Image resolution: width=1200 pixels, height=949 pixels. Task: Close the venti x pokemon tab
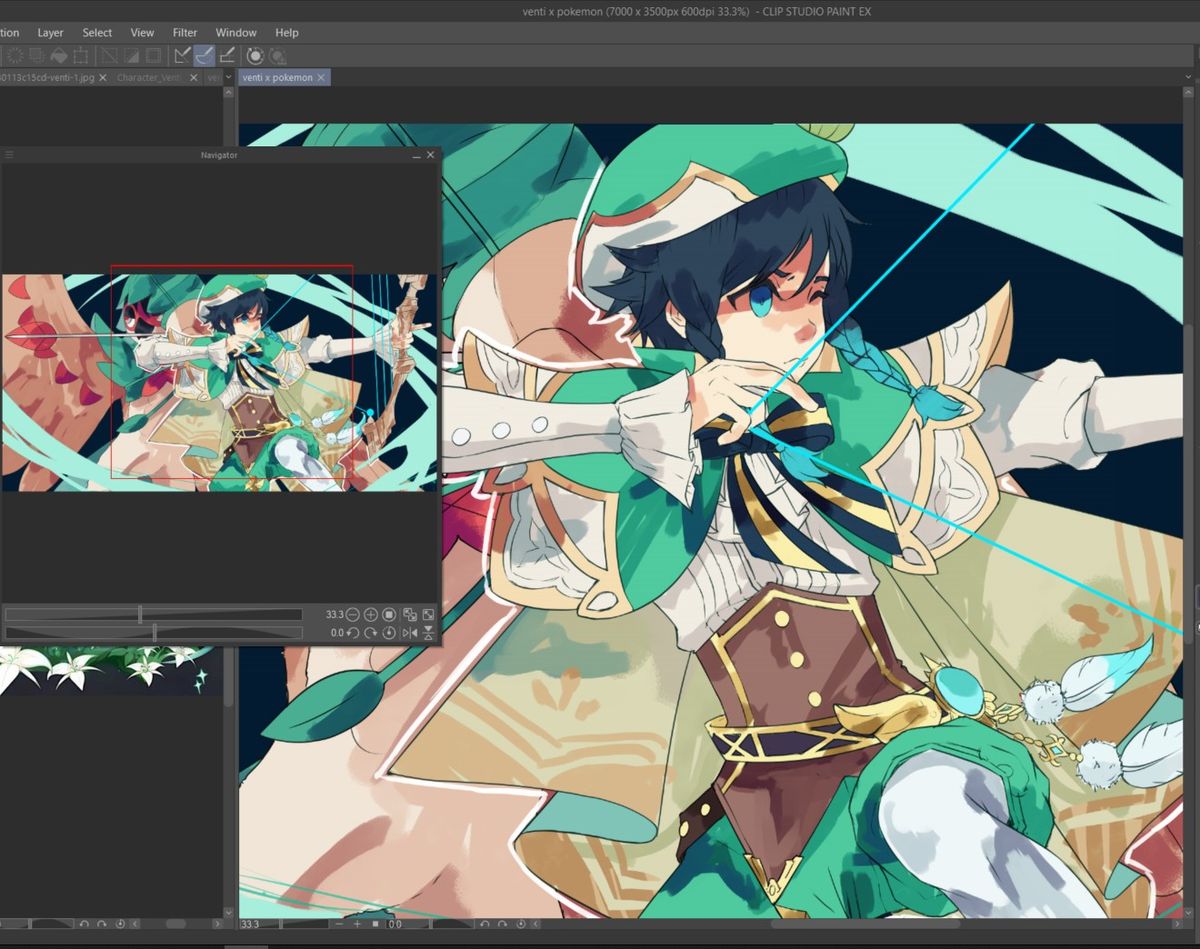pyautogui.click(x=321, y=77)
